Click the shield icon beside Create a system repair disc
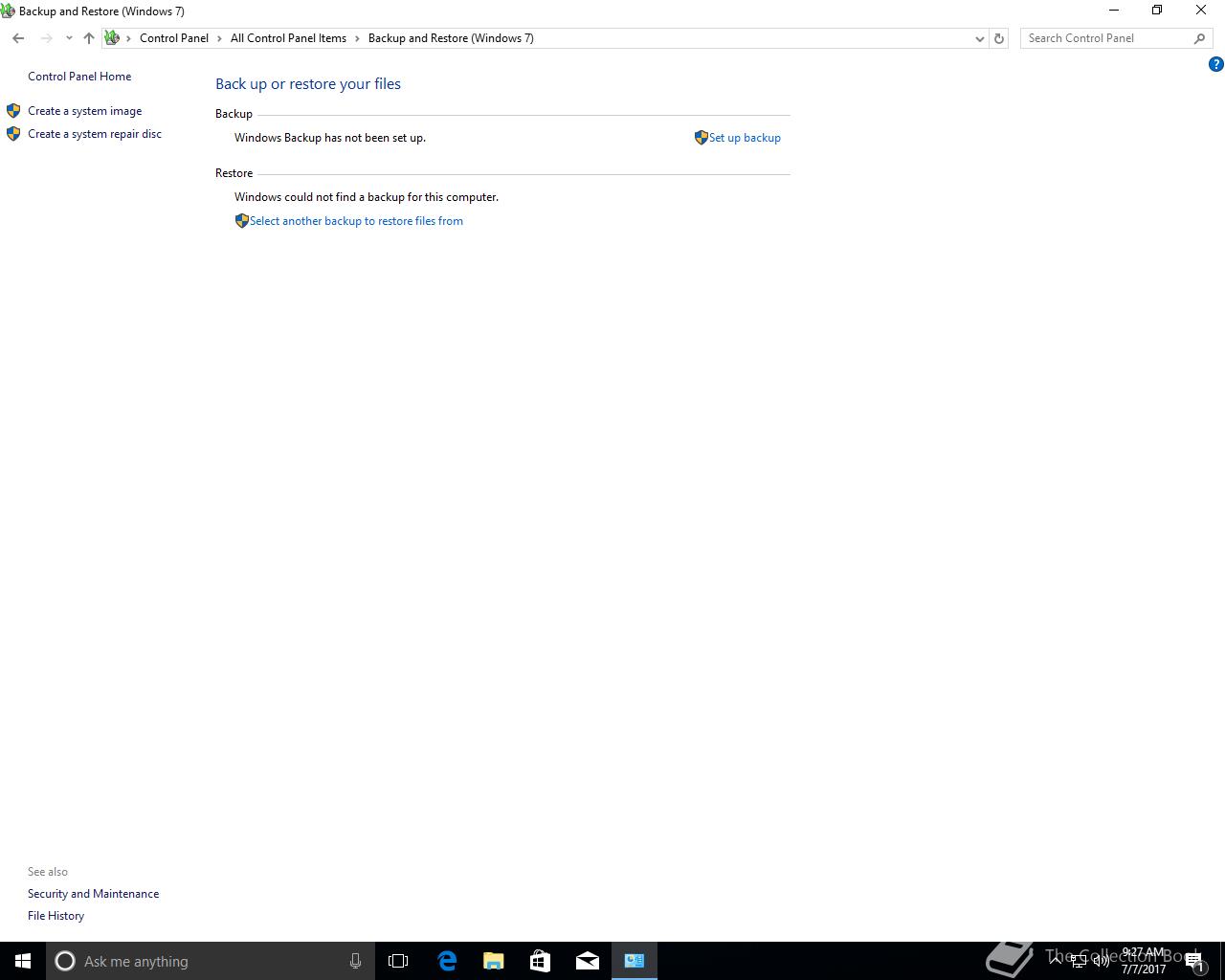Image resolution: width=1225 pixels, height=980 pixels. (13, 134)
